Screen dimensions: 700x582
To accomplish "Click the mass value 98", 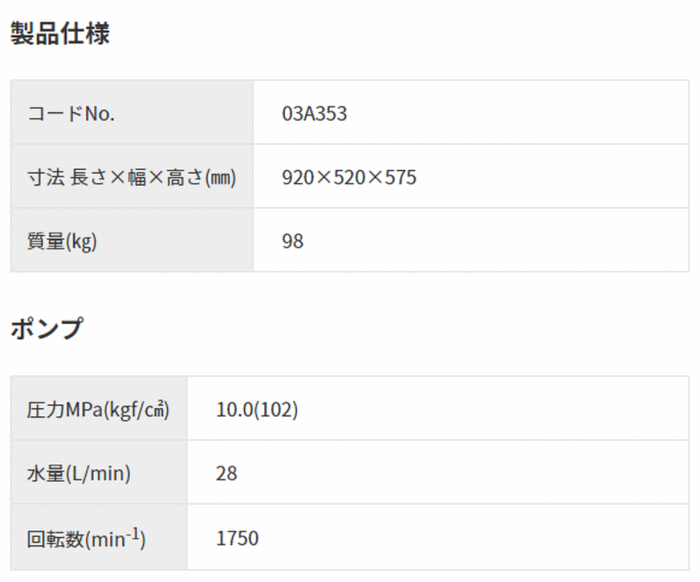I will (x=293, y=241).
